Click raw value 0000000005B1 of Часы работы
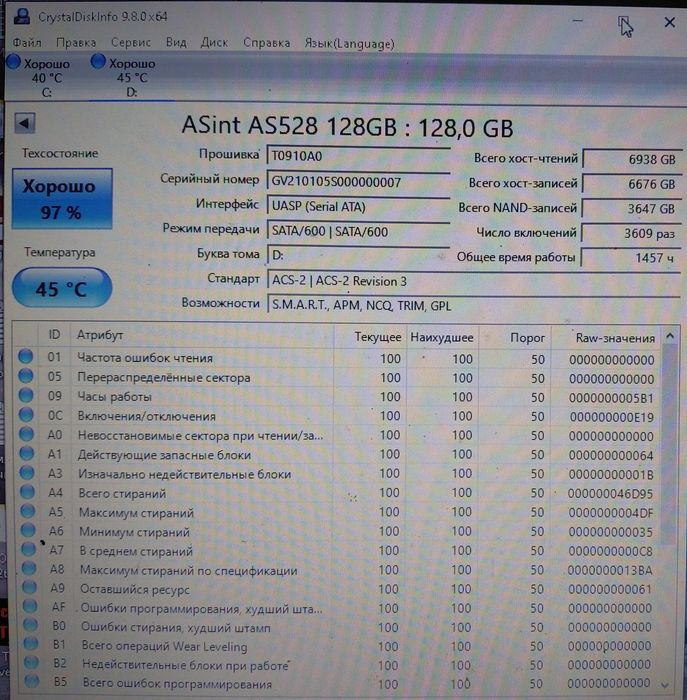 [x=611, y=398]
